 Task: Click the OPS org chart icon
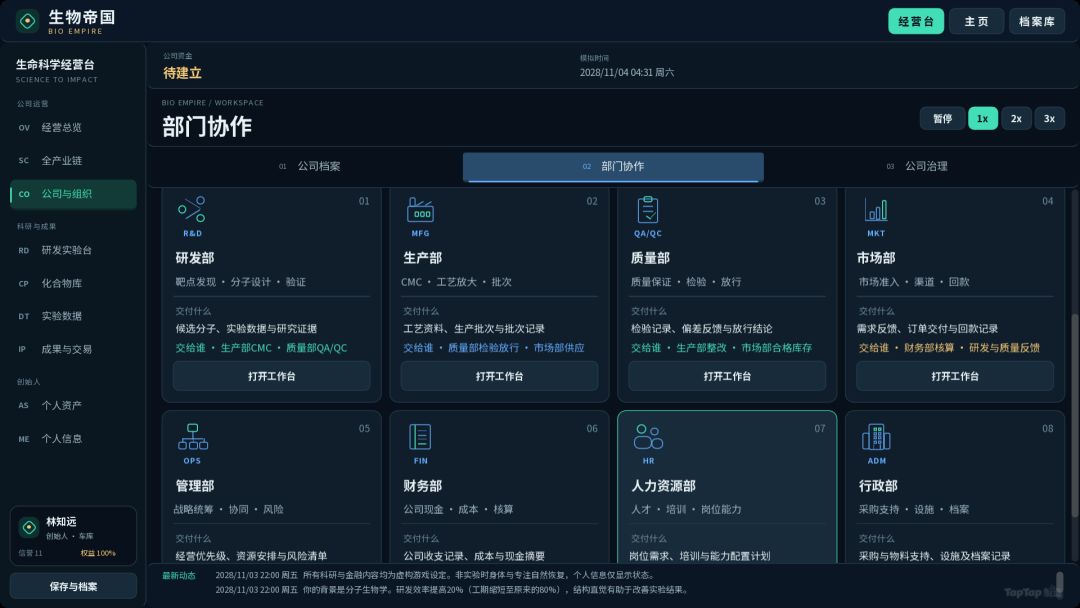coord(193,437)
